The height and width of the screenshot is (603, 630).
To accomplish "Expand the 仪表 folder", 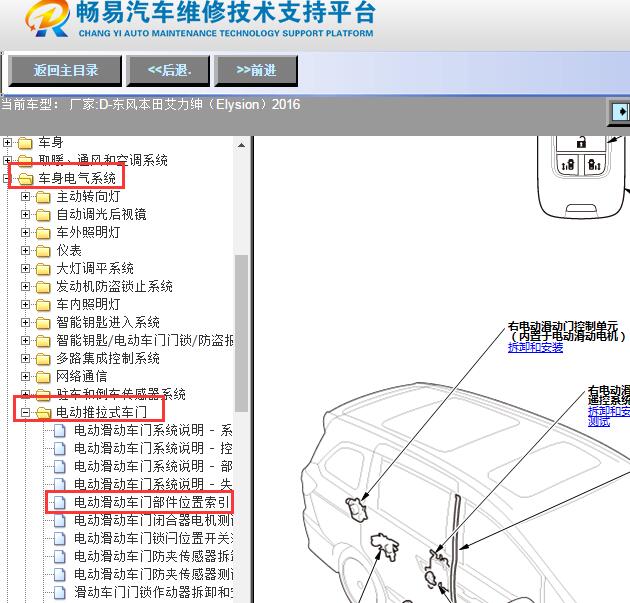I will click(25, 250).
